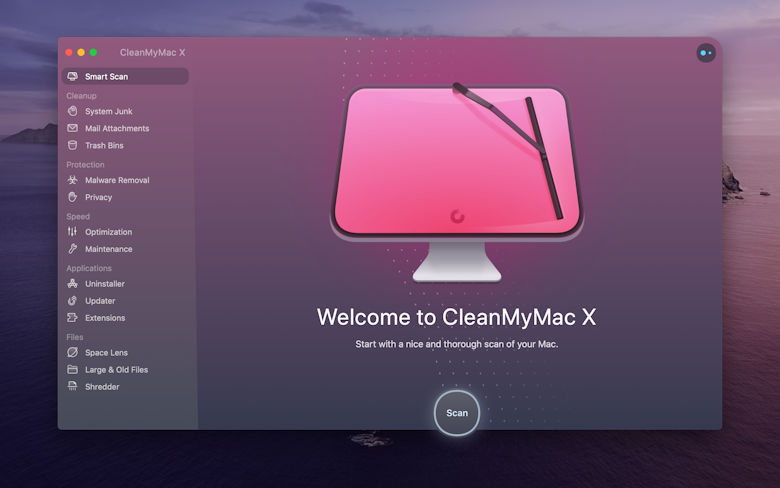The height and width of the screenshot is (488, 780).
Task: Select the Privacy hand icon
Action: 72,197
